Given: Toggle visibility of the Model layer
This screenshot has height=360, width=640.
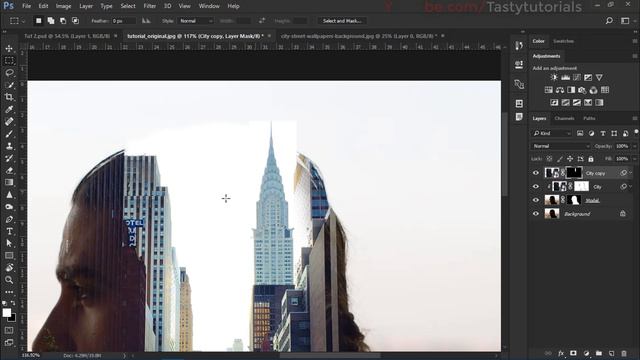Looking at the screenshot, I should [536, 200].
